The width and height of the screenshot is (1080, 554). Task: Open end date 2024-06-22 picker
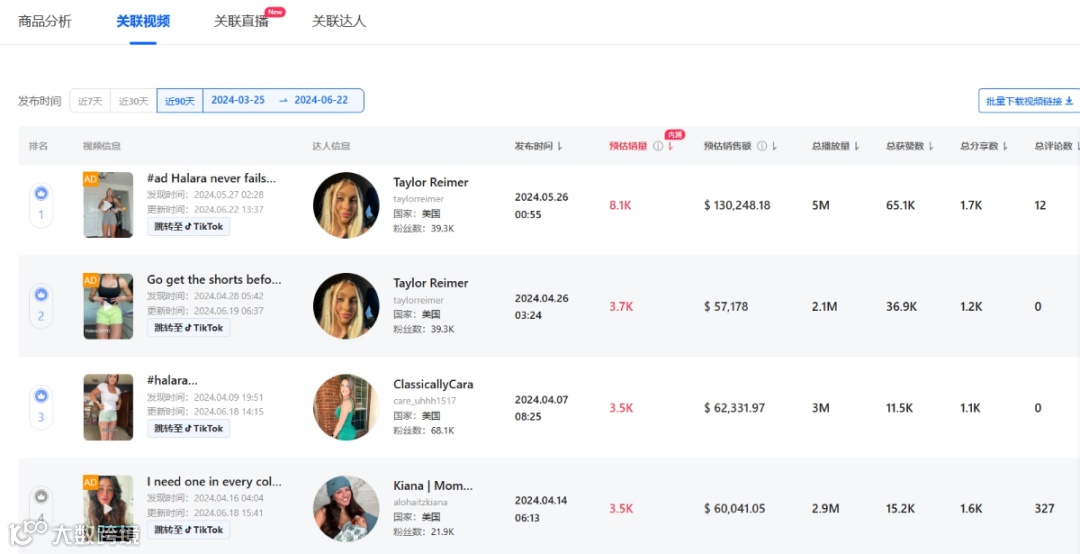coord(321,101)
